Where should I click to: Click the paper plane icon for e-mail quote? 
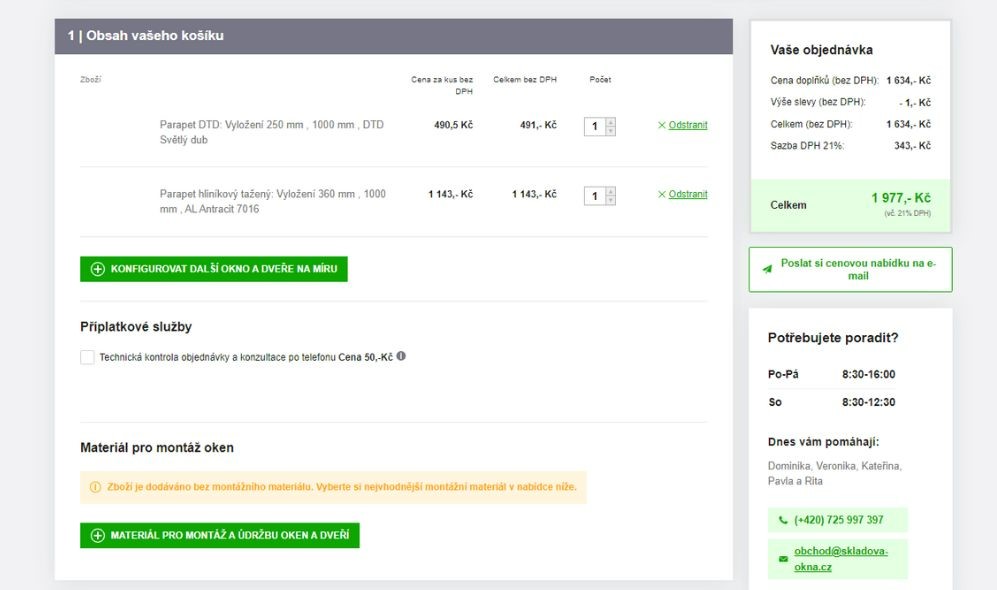point(767,269)
